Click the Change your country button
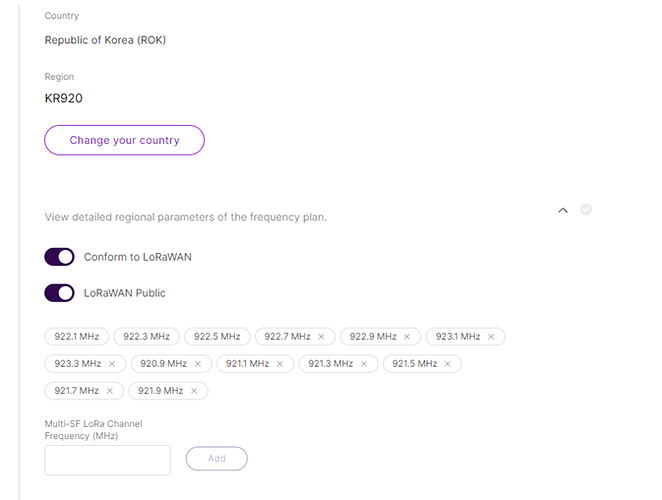This screenshot has height=500, width=662. click(x=124, y=140)
